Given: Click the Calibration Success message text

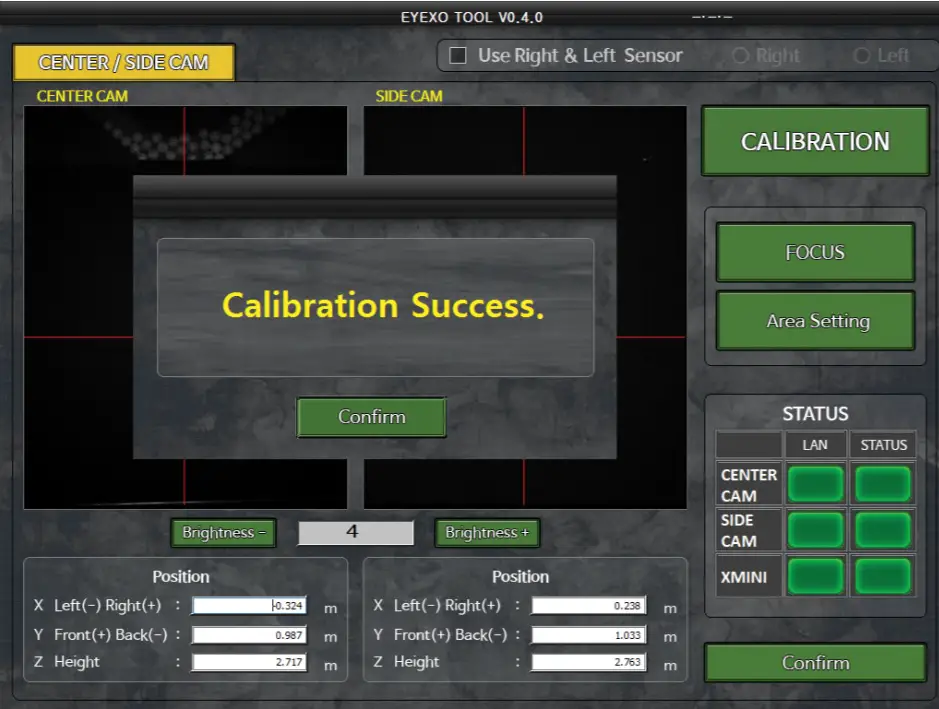Looking at the screenshot, I should tap(383, 305).
